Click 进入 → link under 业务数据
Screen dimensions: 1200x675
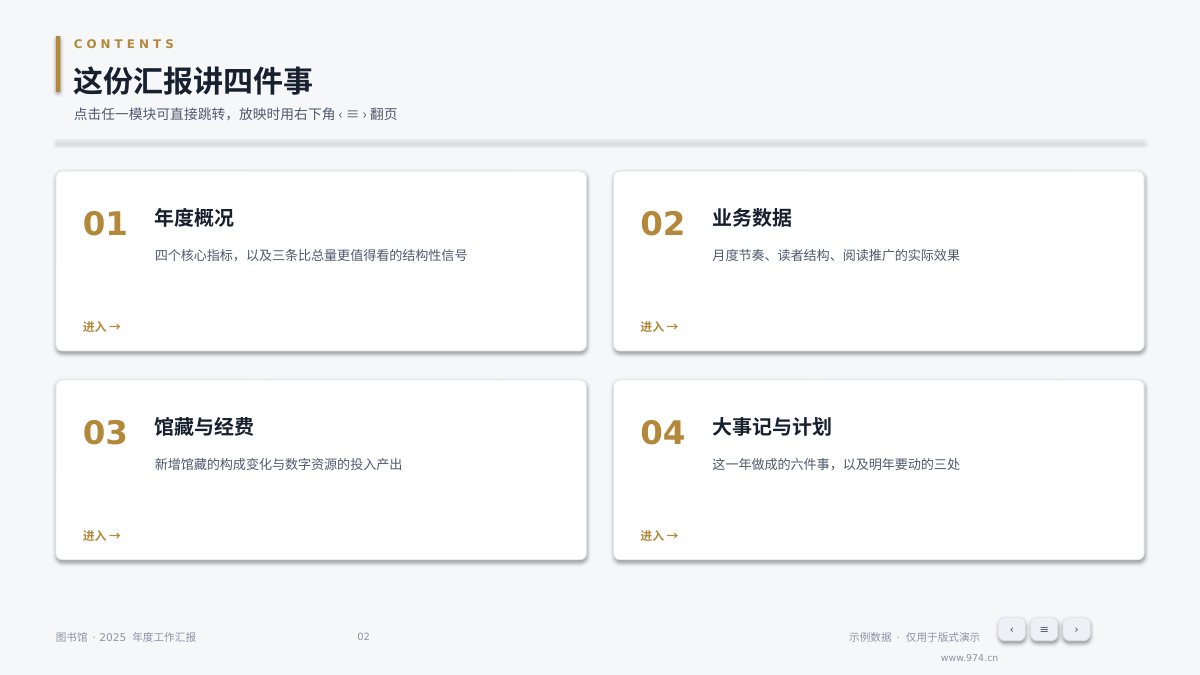click(659, 327)
